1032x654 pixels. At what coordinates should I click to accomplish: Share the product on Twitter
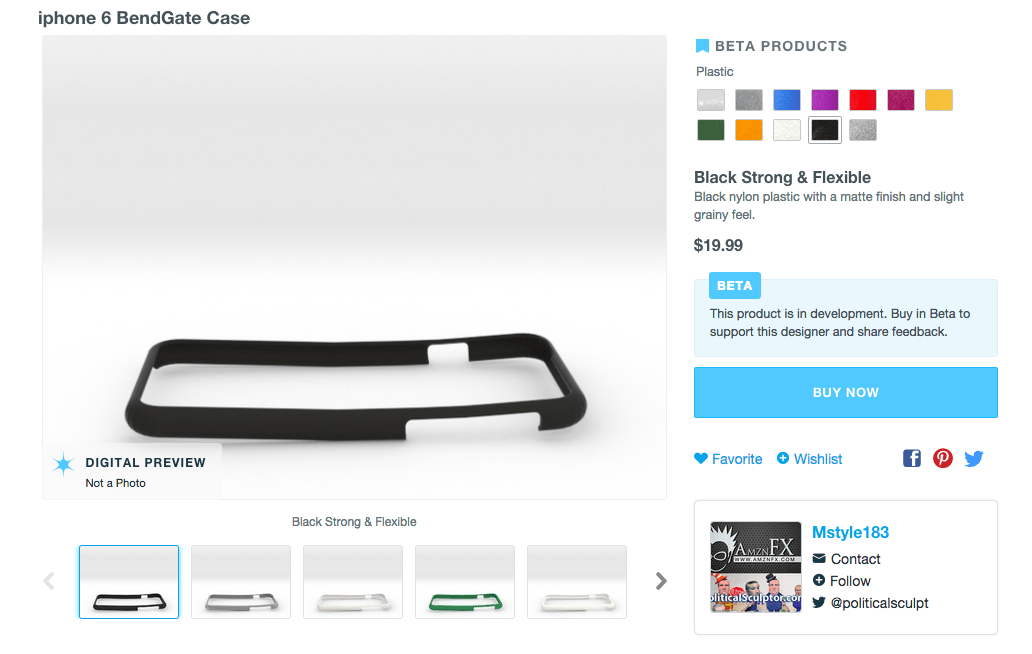974,458
